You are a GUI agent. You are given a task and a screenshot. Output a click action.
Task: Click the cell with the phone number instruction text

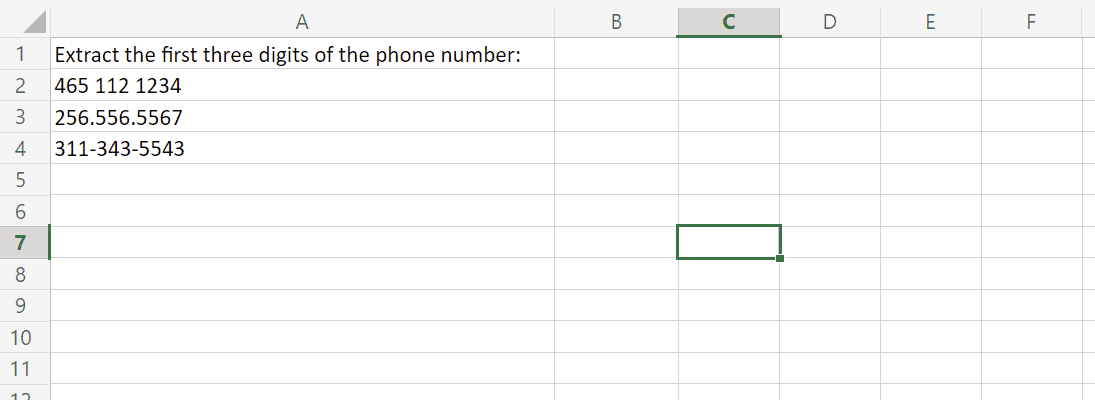click(288, 55)
